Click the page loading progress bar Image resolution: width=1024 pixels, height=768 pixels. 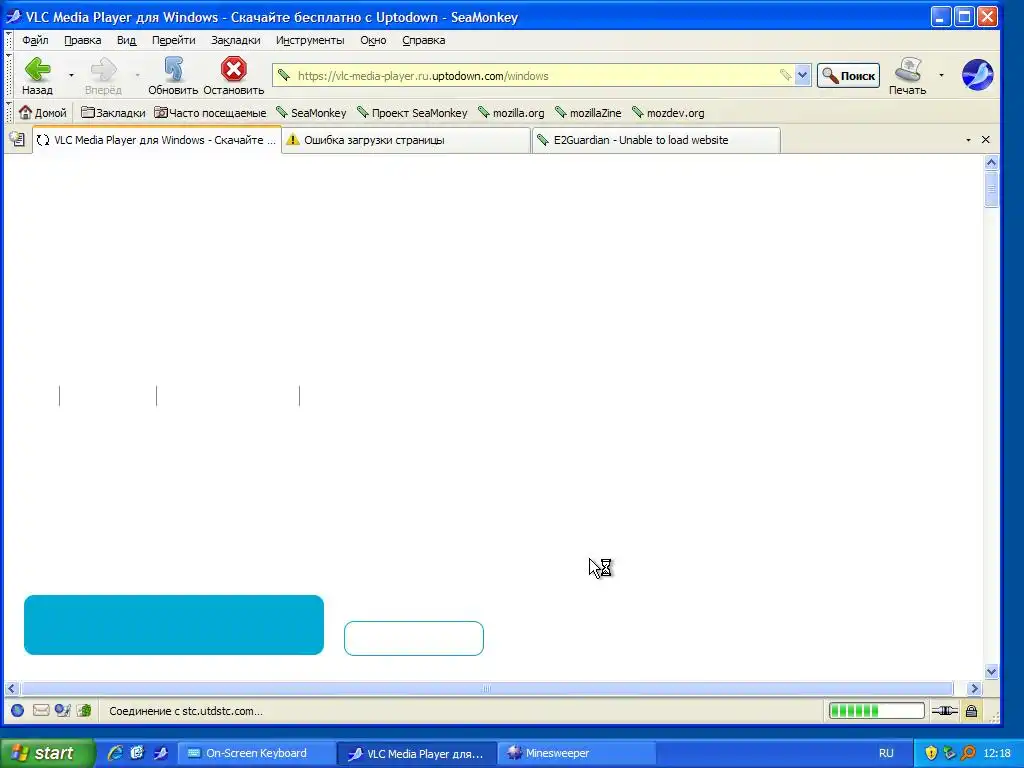pos(876,711)
